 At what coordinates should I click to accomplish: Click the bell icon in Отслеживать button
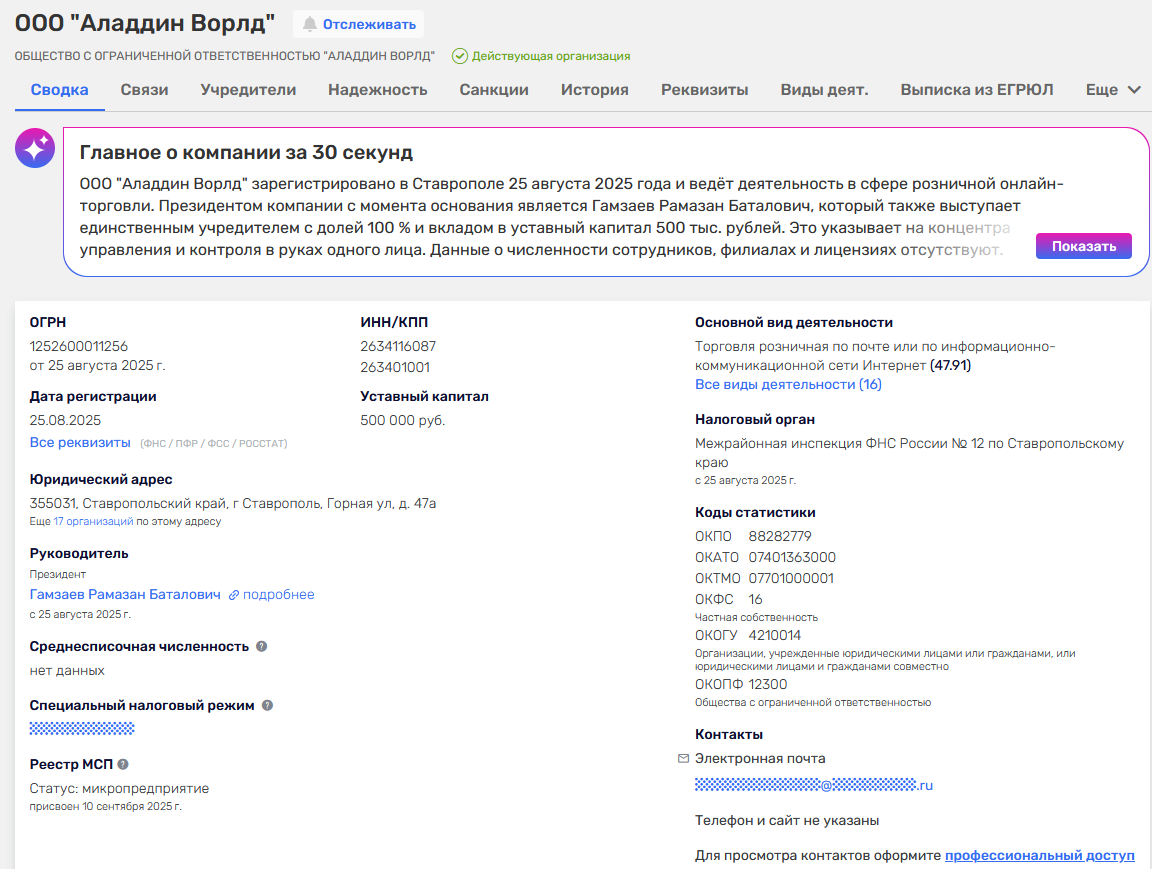coord(310,24)
